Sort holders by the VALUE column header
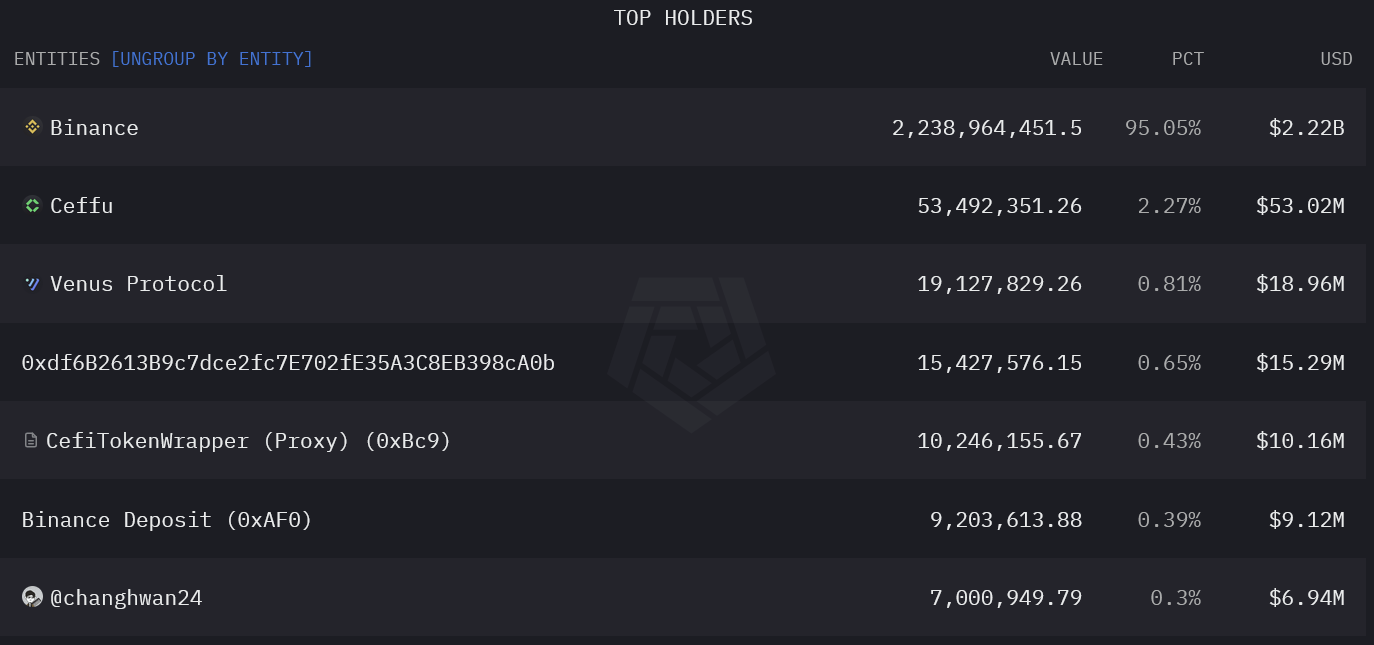Screen dimensions: 1374x645 tap(1076, 59)
